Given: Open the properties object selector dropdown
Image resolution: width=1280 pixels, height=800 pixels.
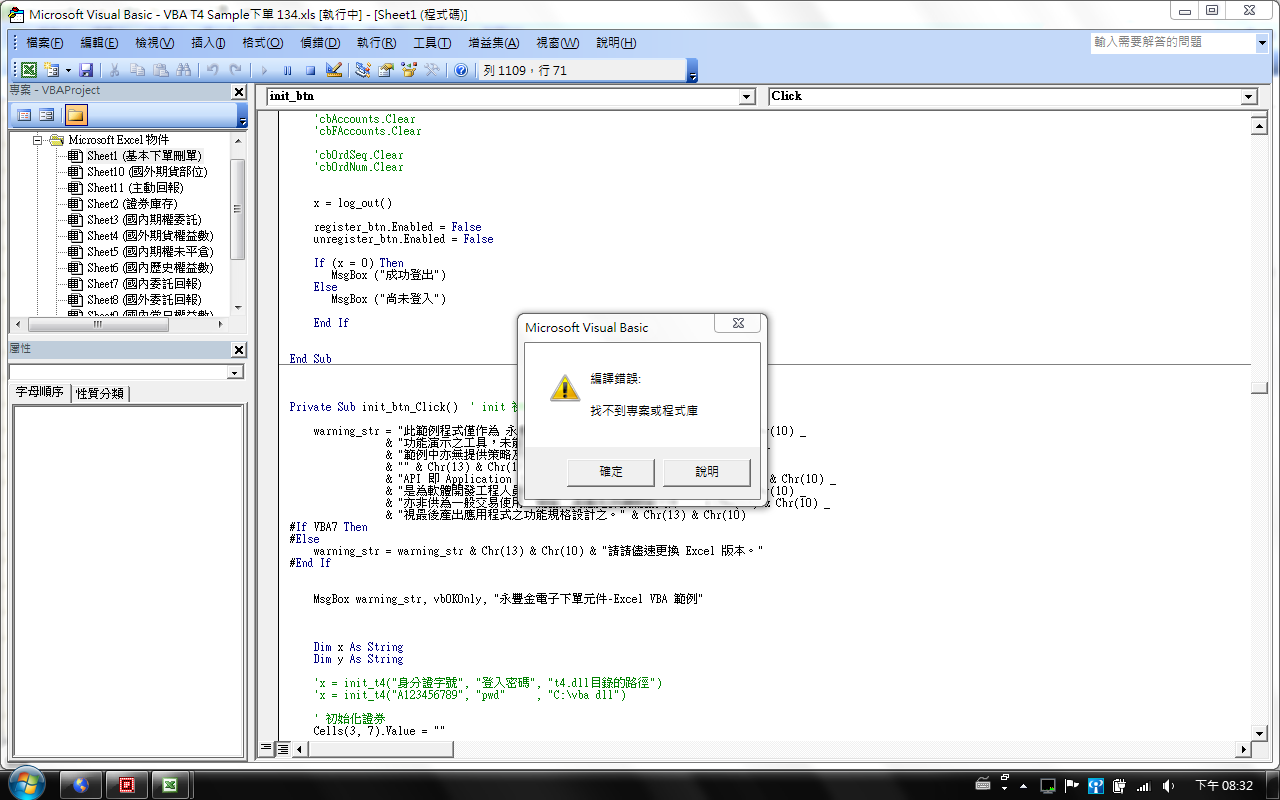Looking at the screenshot, I should [236, 372].
